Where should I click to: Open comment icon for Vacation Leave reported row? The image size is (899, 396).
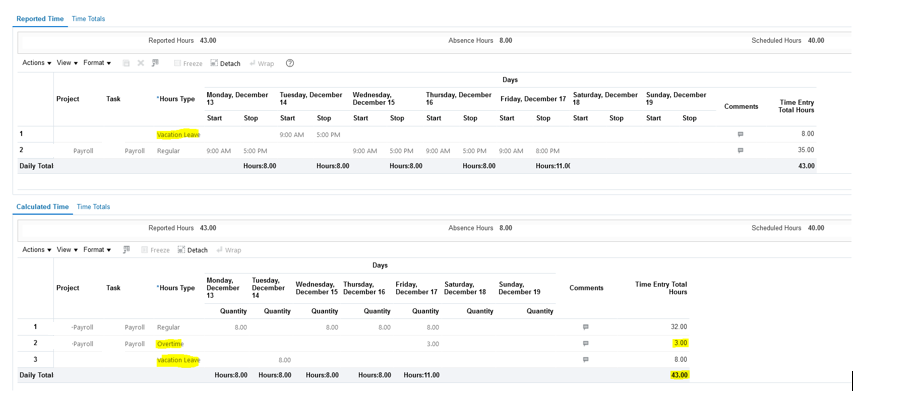pyautogui.click(x=740, y=134)
